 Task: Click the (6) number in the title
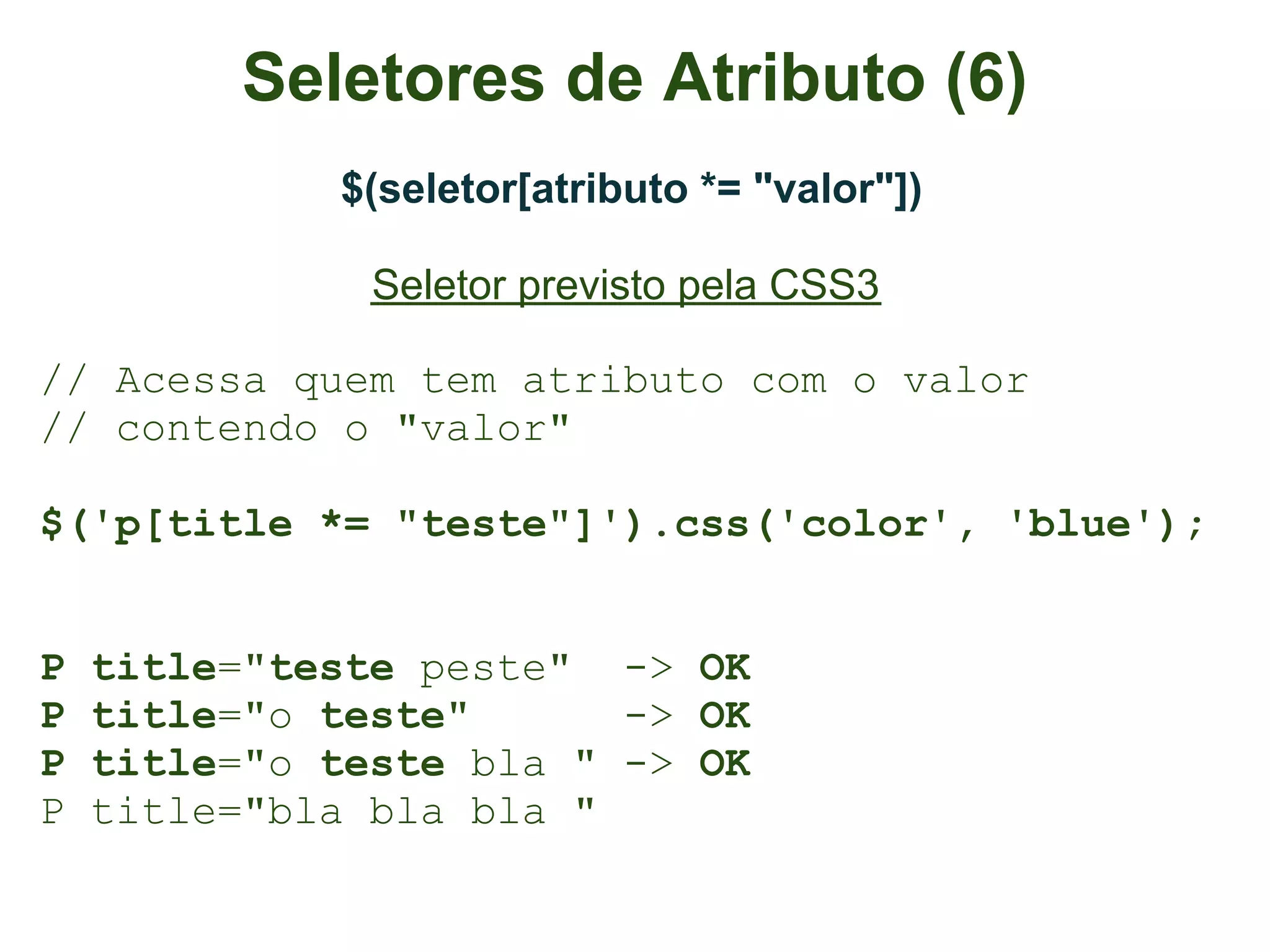click(986, 81)
